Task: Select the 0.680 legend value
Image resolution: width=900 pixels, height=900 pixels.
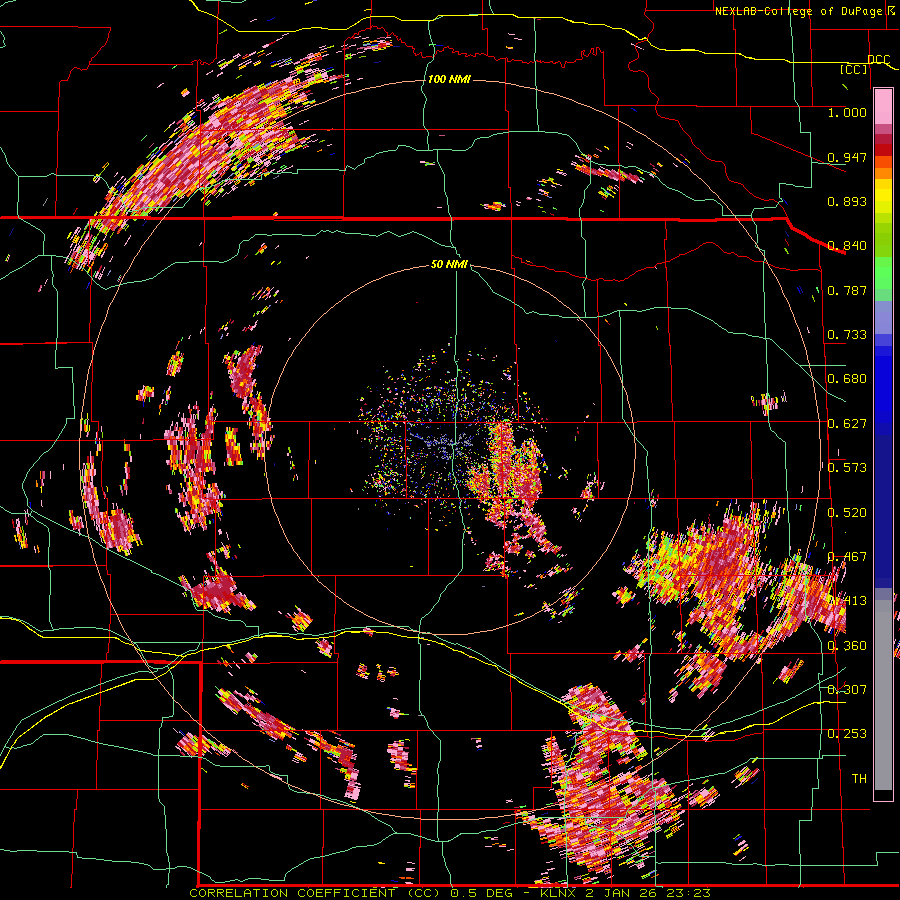Action: tap(847, 379)
